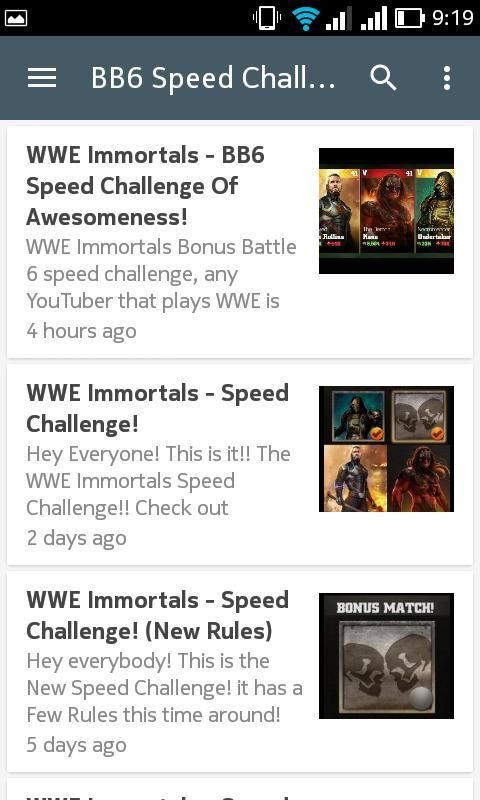480x800 pixels.
Task: Tap the '5 days ago' timestamp
Action: pos(77,745)
